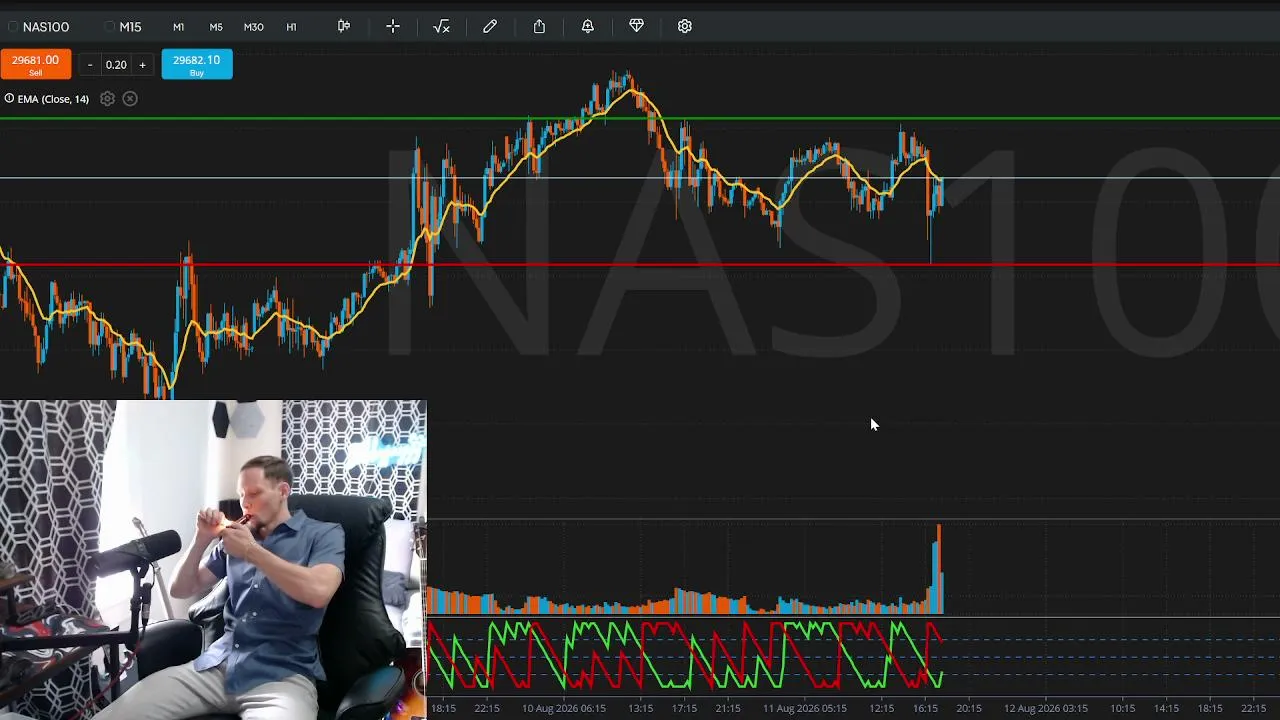Click the '12 Aug 2026 03:15' time label

(x=1046, y=708)
